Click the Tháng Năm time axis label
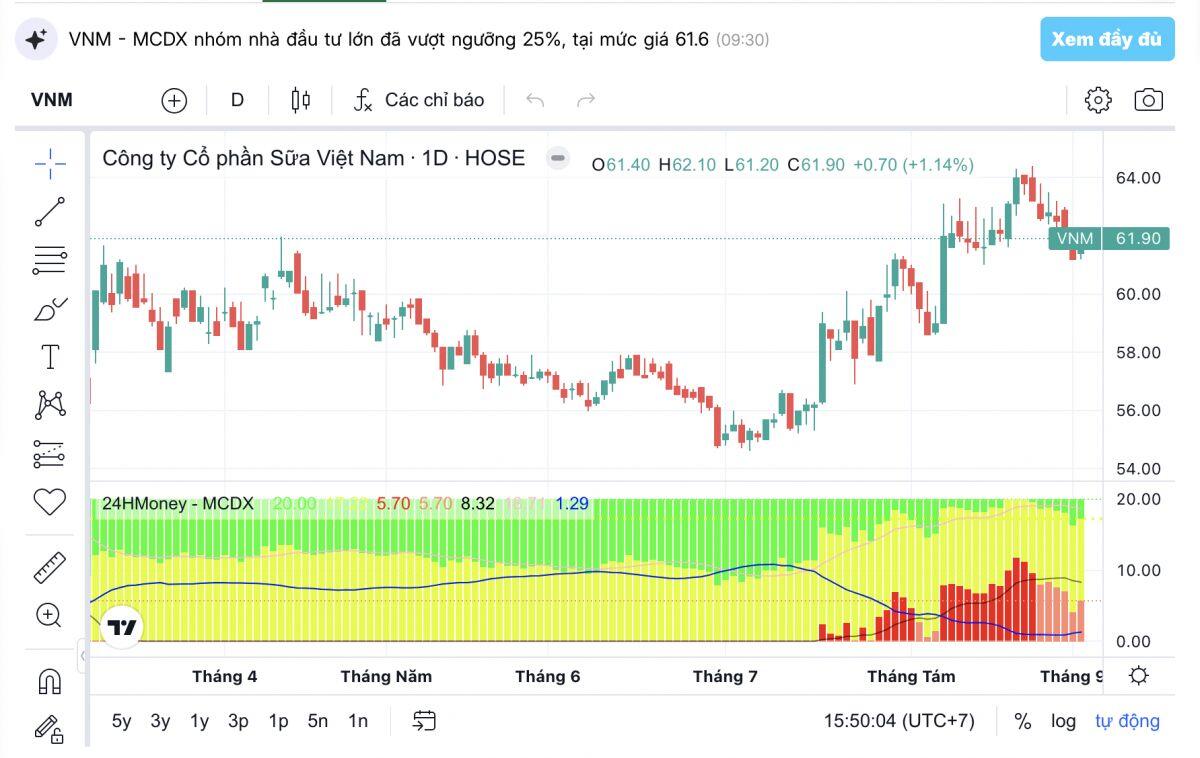 tap(386, 677)
